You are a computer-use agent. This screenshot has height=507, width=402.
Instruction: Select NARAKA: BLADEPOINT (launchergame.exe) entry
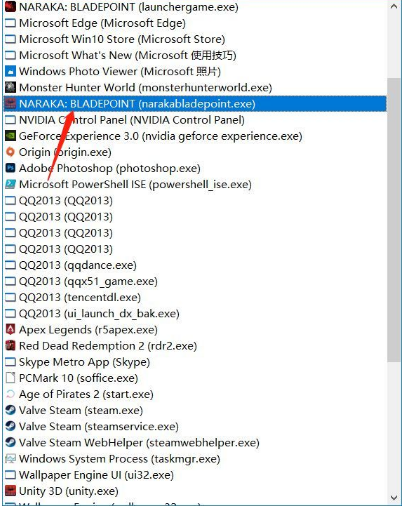pos(195,7)
